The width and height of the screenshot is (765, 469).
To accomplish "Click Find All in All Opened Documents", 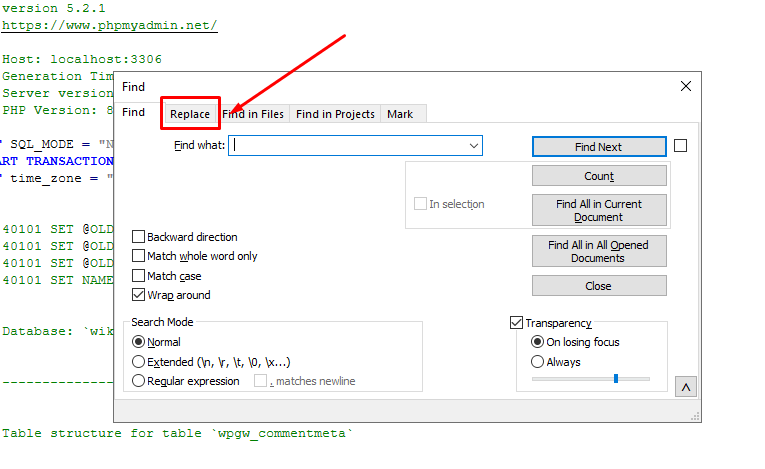I will (x=598, y=251).
